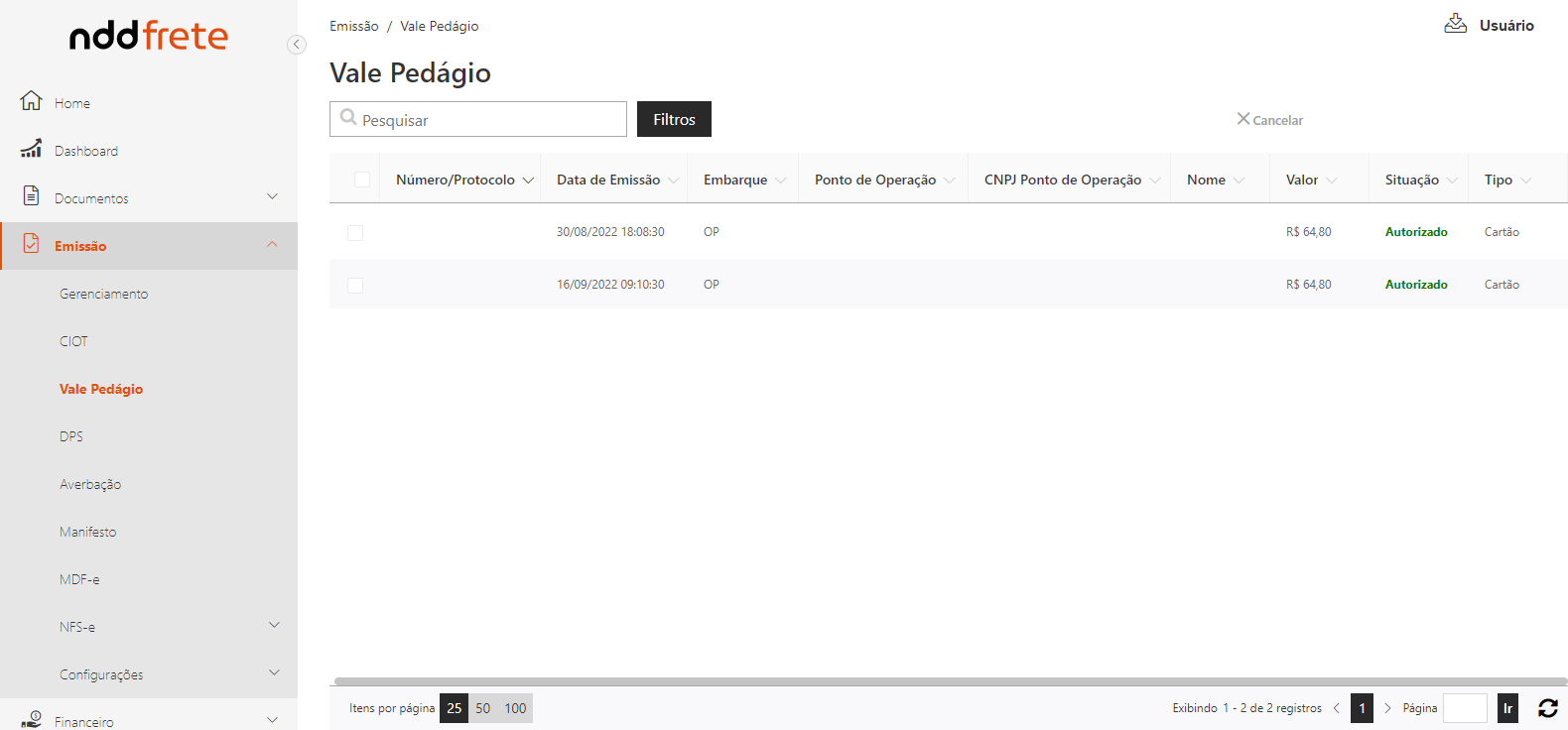This screenshot has height=730, width=1568.
Task: Click the user download tray icon
Action: (1455, 24)
